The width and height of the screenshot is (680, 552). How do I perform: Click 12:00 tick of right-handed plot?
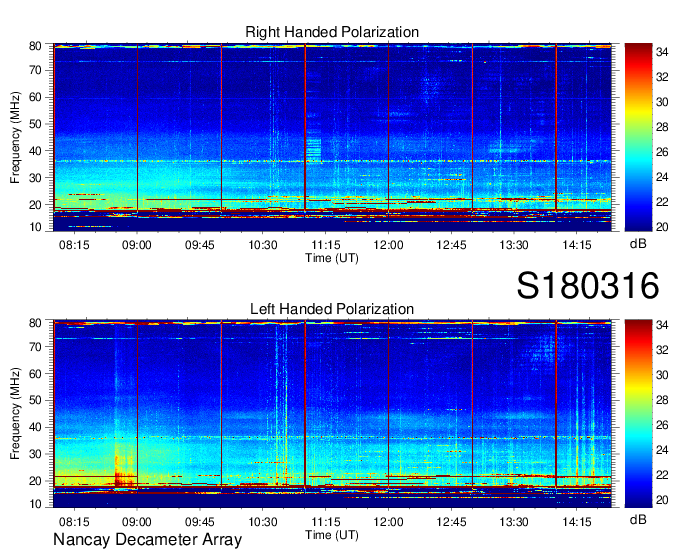coord(389,245)
